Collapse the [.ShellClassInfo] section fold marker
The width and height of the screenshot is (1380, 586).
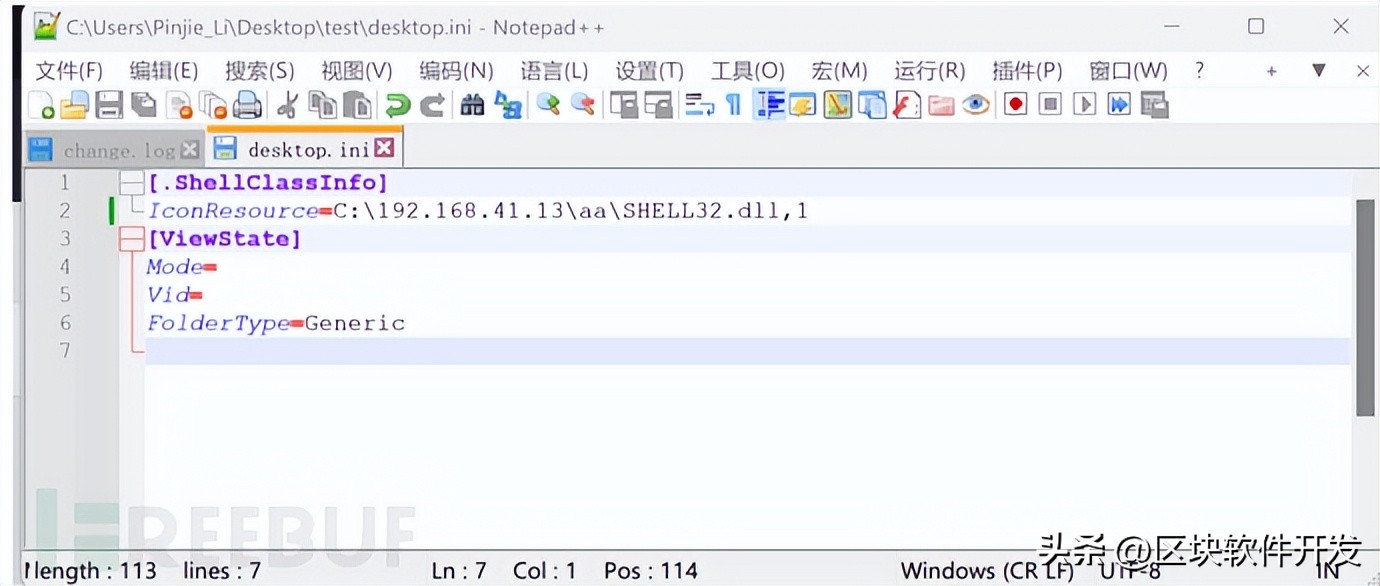pos(131,183)
